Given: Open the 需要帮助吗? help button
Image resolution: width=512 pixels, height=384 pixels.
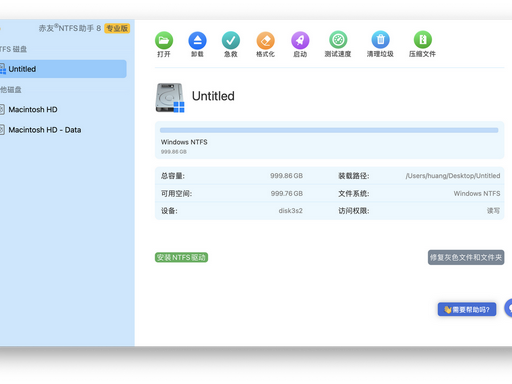Looking at the screenshot, I should pos(467,310).
